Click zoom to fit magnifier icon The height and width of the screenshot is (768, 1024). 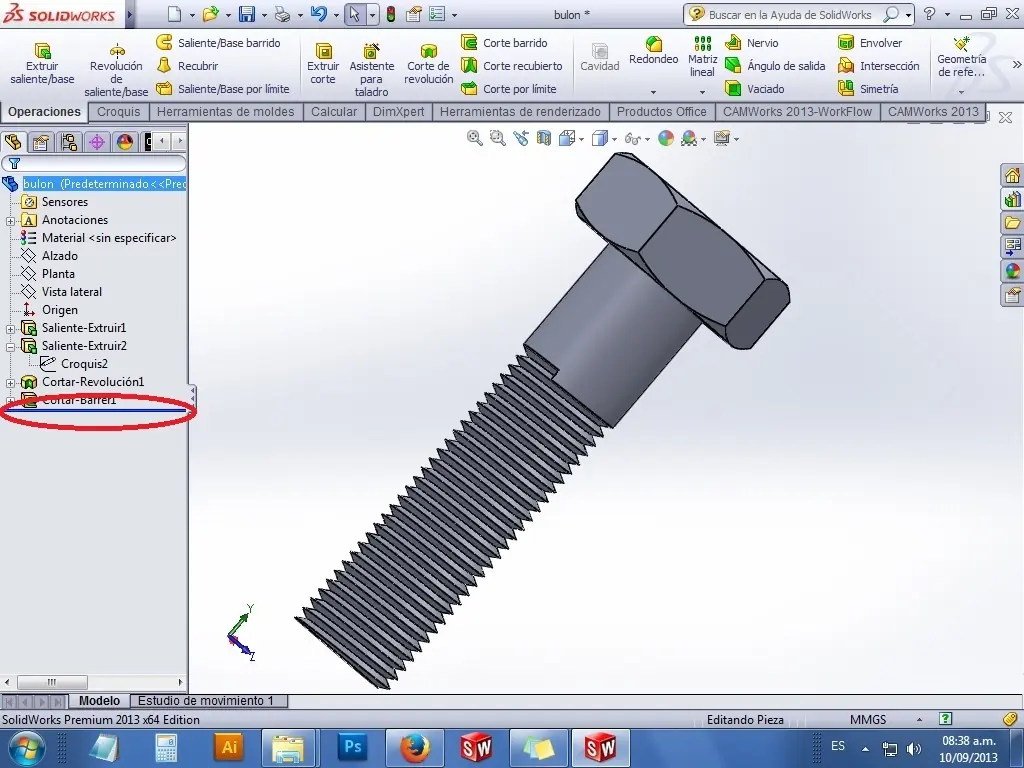[x=474, y=138]
